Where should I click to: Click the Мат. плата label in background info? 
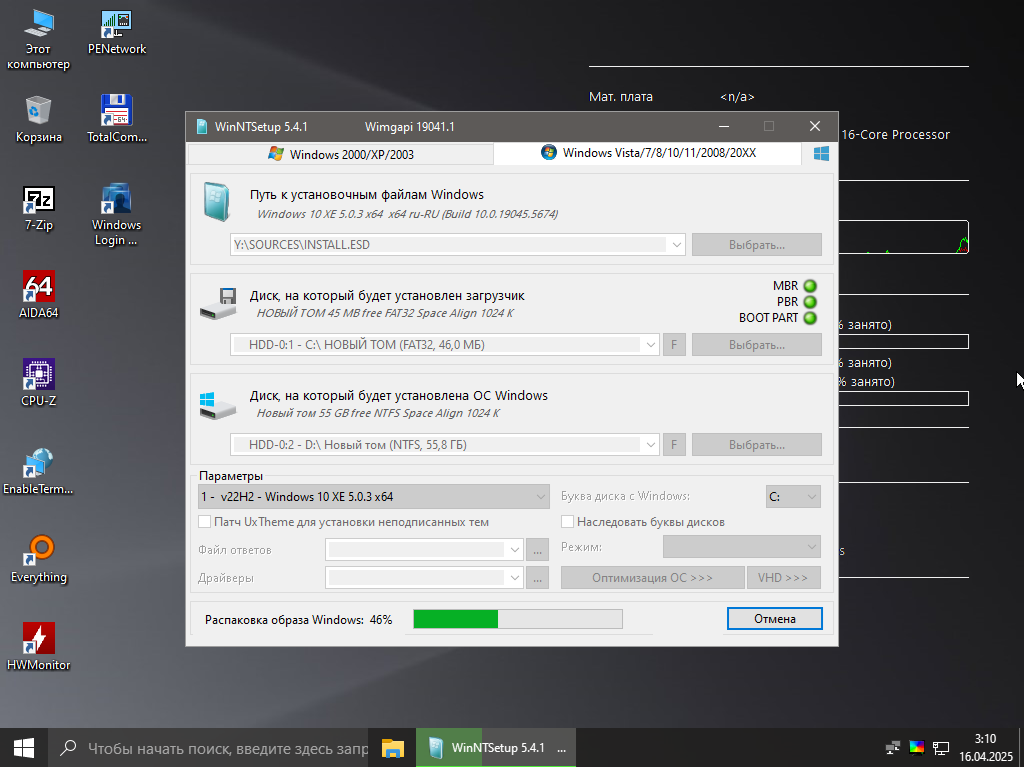point(620,97)
